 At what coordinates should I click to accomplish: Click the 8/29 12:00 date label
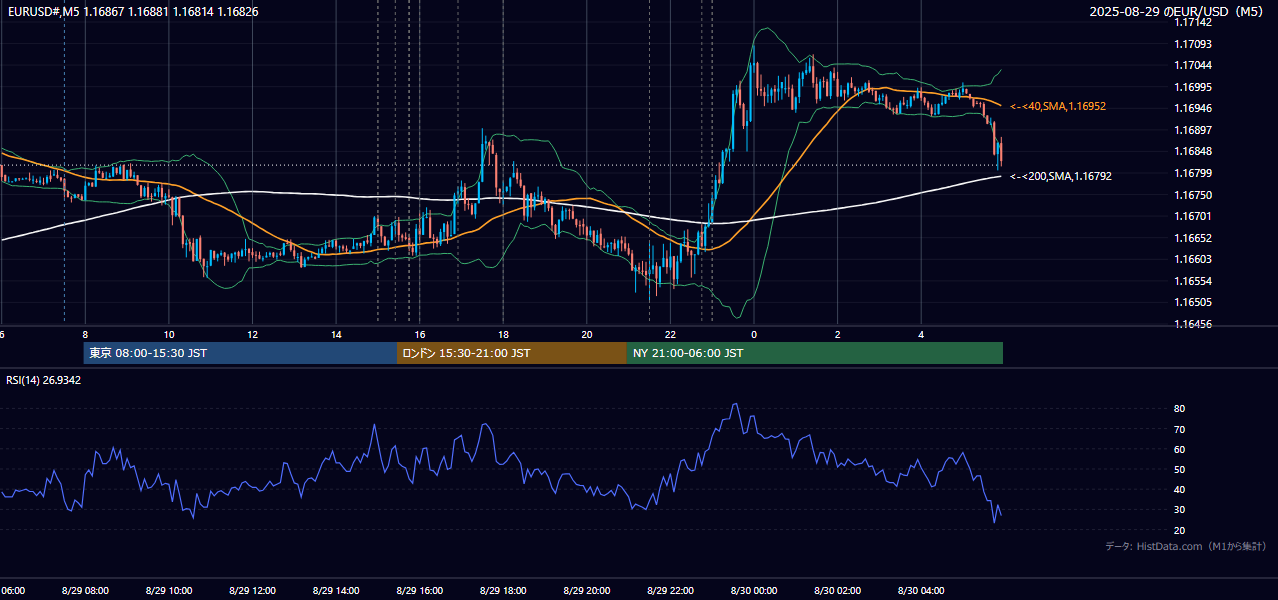pyautogui.click(x=252, y=590)
